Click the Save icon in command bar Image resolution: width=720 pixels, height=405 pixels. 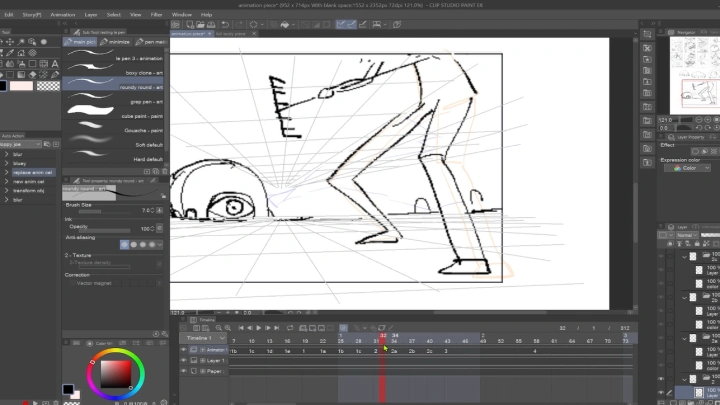coord(211,24)
